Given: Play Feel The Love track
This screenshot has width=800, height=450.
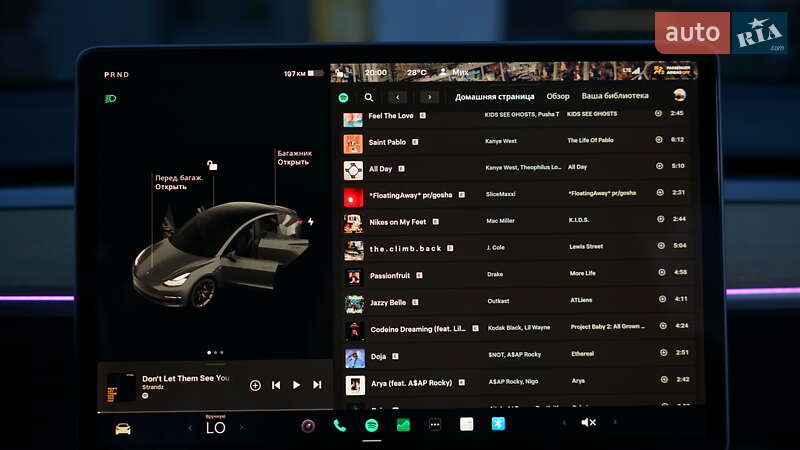Looking at the screenshot, I should pos(514,116).
